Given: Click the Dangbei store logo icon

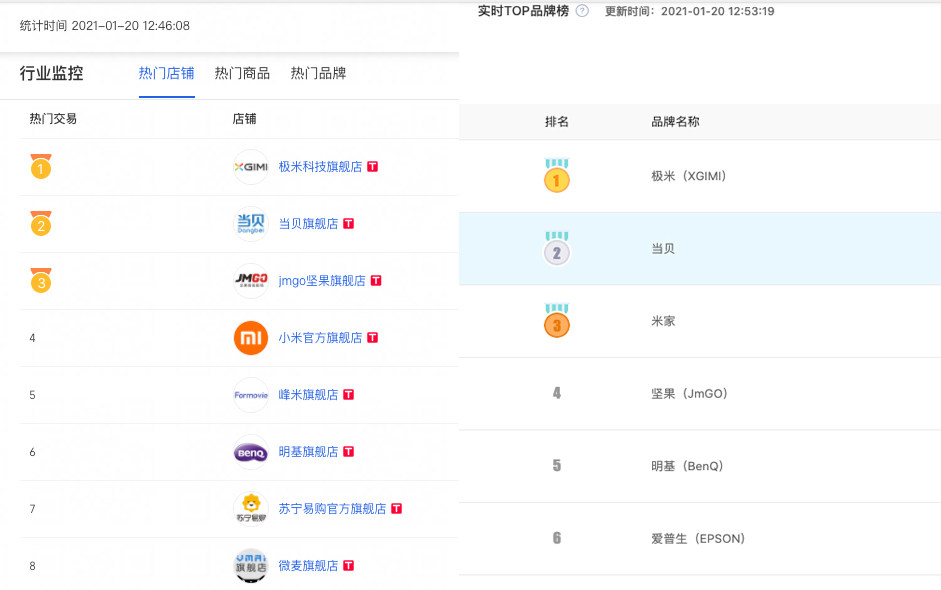Looking at the screenshot, I should point(250,224).
